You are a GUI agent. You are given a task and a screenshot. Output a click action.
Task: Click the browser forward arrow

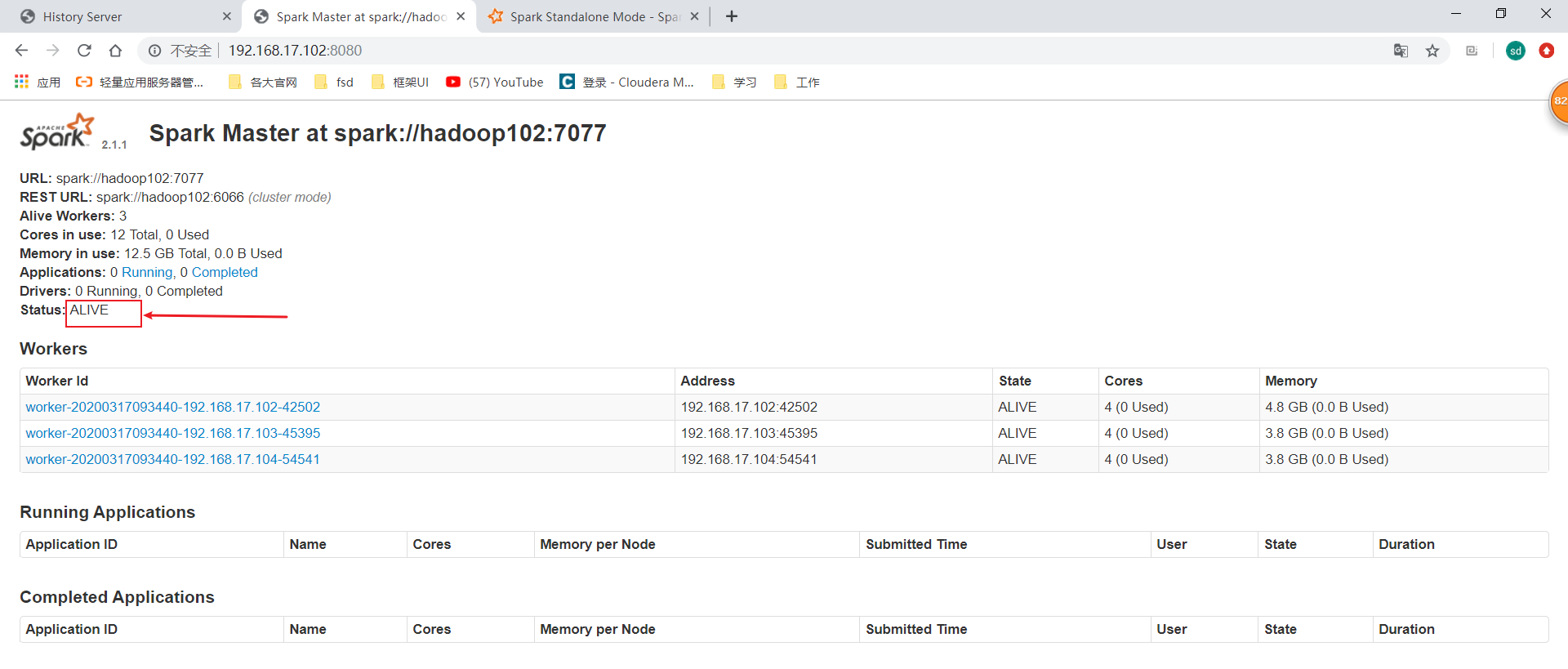click(x=53, y=51)
